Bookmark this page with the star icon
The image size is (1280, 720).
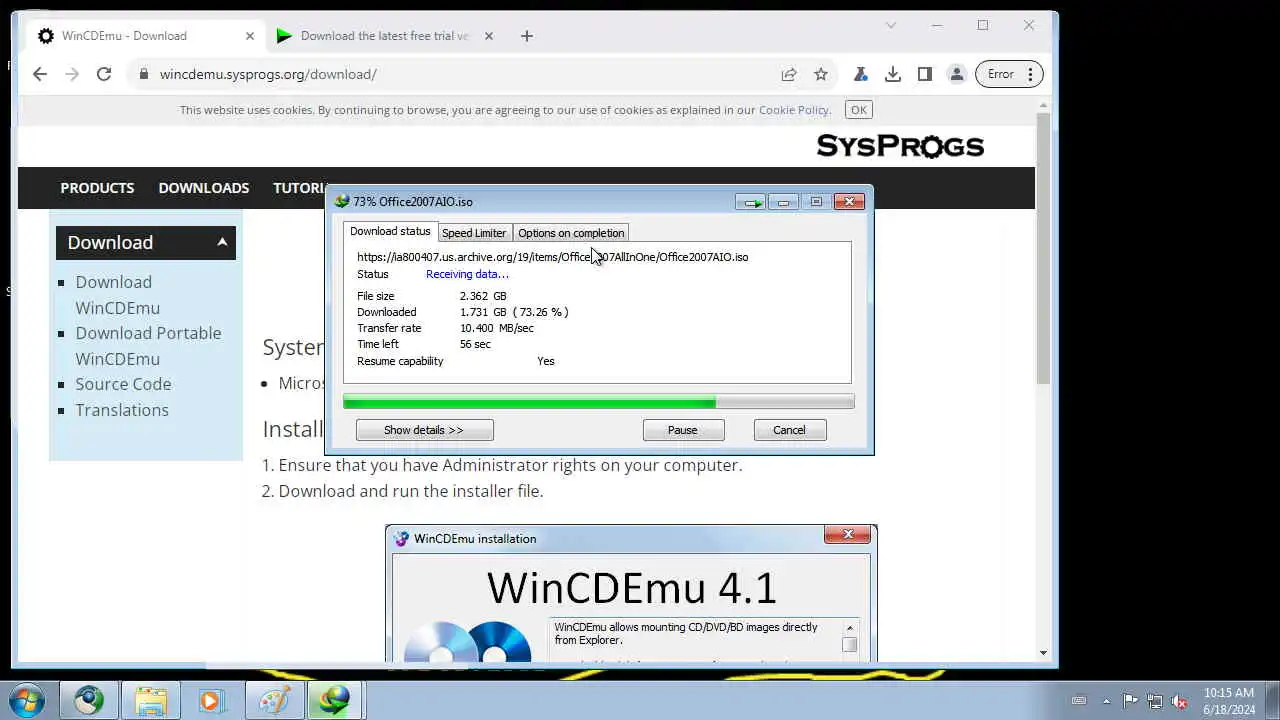[821, 74]
